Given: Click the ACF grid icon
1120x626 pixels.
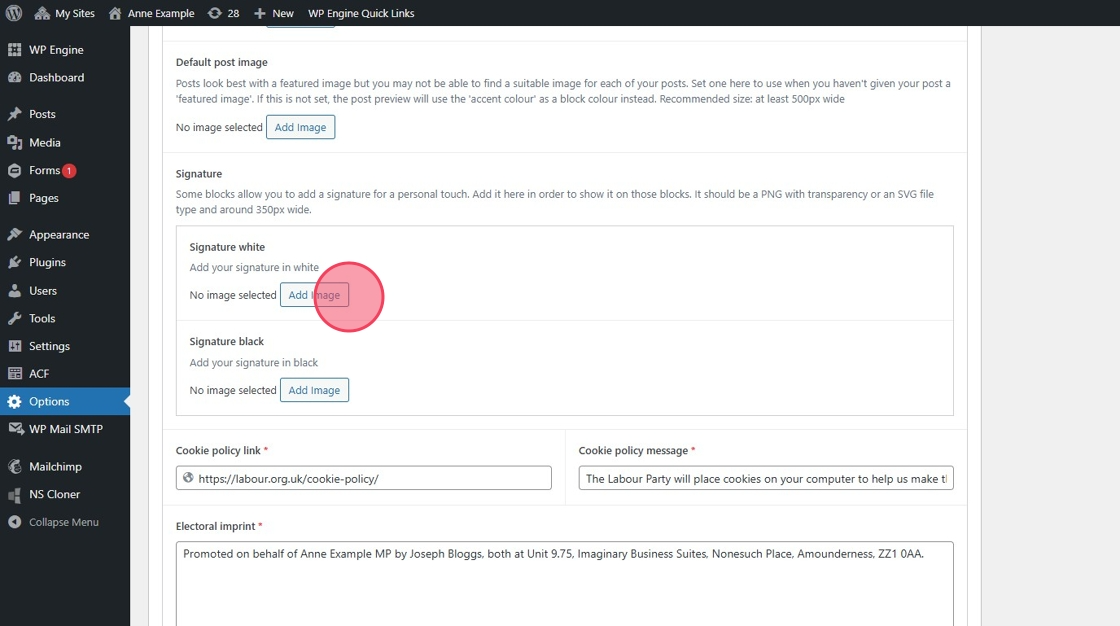Looking at the screenshot, I should (x=14, y=373).
